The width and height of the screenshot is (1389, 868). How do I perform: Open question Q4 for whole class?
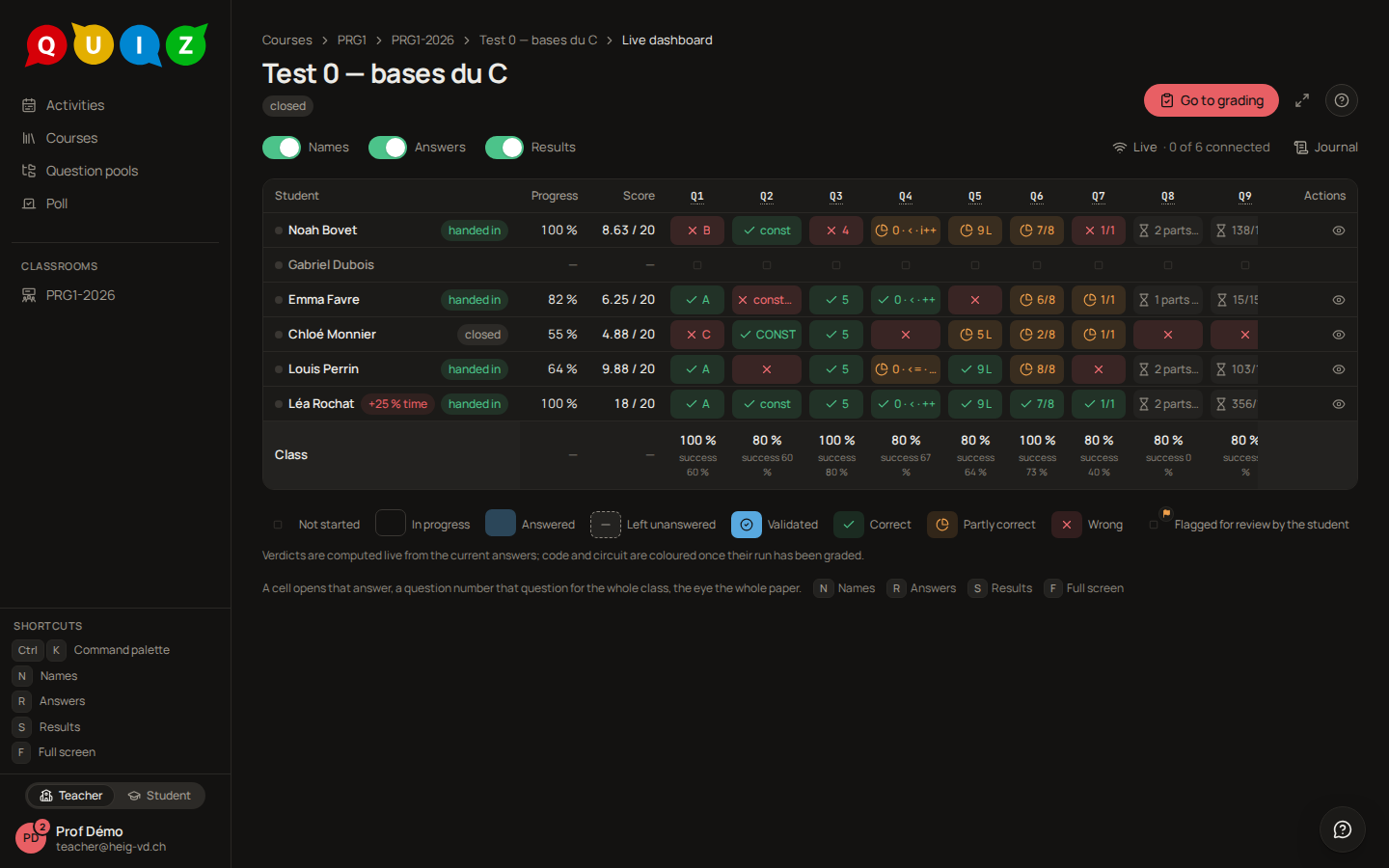coord(906,196)
